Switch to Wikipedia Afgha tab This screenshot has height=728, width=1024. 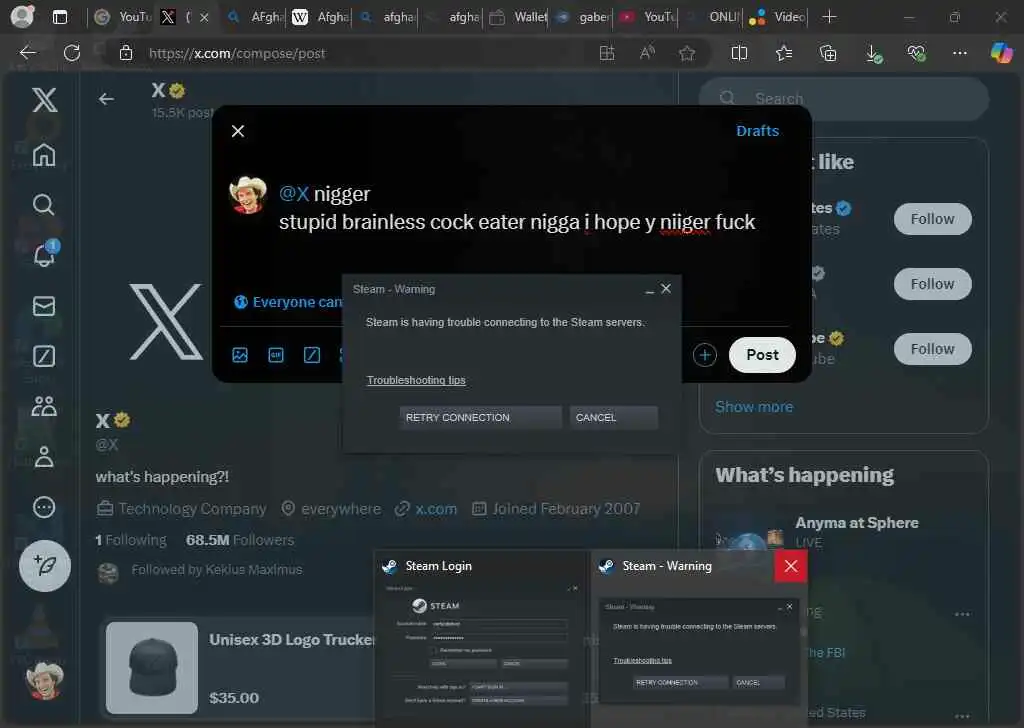point(320,17)
